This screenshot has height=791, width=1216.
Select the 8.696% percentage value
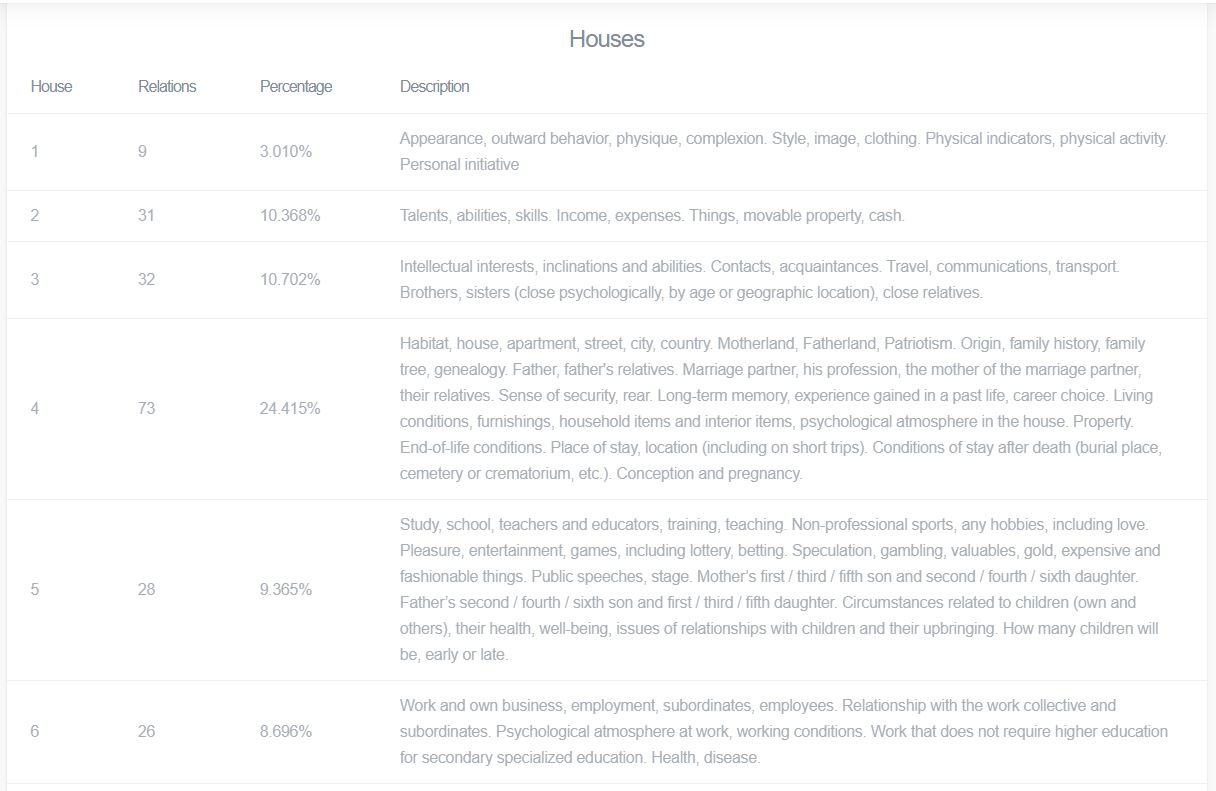286,732
